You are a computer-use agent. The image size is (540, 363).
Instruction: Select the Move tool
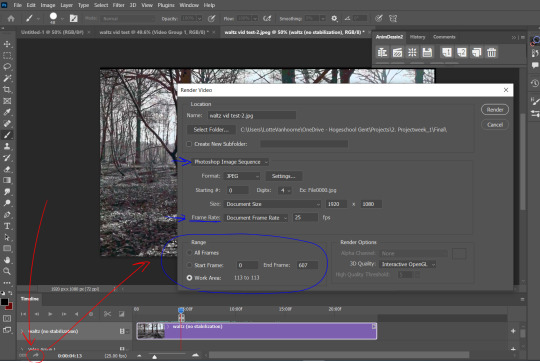(x=7, y=44)
